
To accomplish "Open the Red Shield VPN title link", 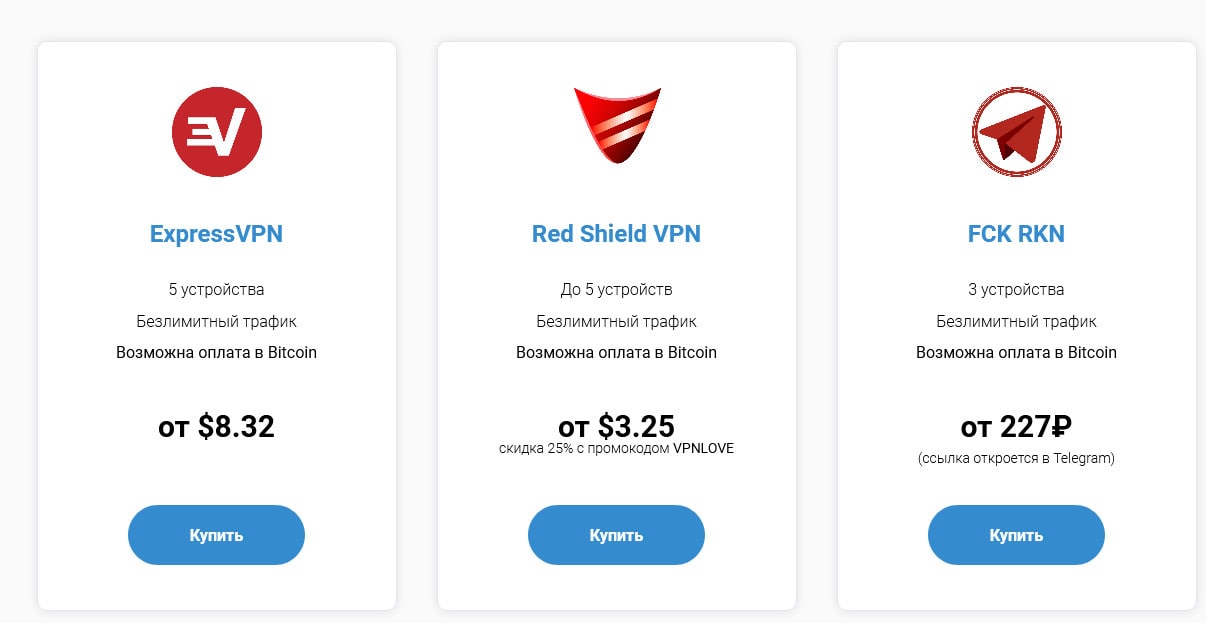I will [x=616, y=234].
